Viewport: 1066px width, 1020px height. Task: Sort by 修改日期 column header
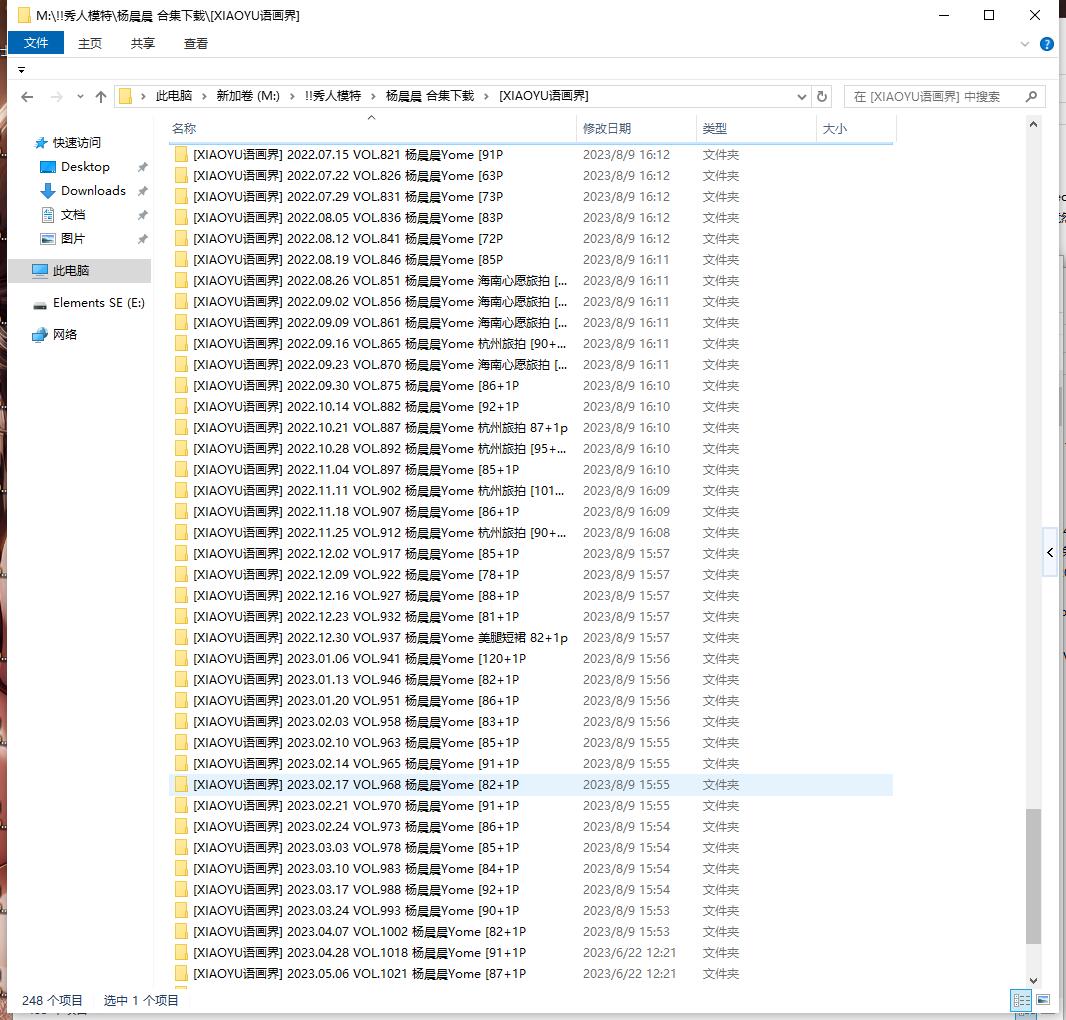[606, 129]
